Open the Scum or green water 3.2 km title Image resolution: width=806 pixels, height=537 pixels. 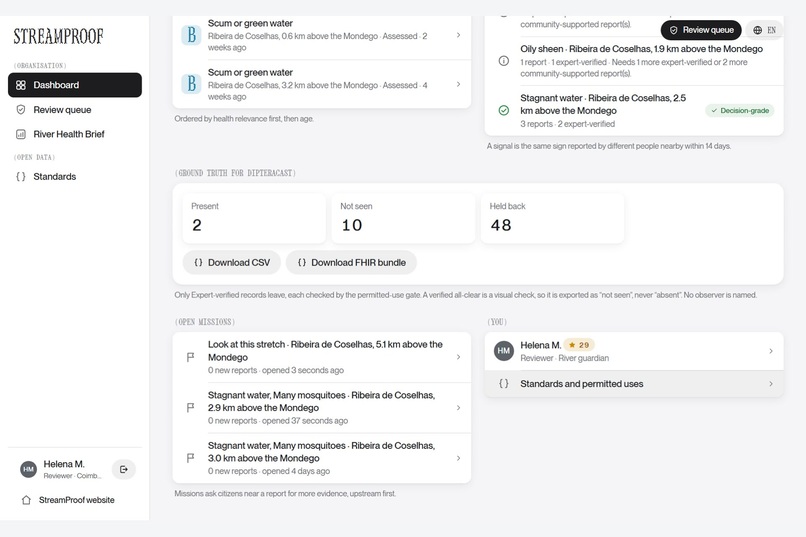pyautogui.click(x=250, y=72)
